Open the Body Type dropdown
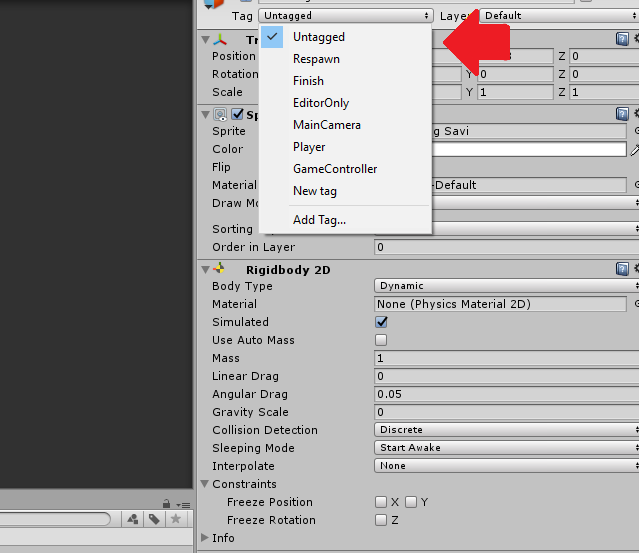 pos(506,286)
